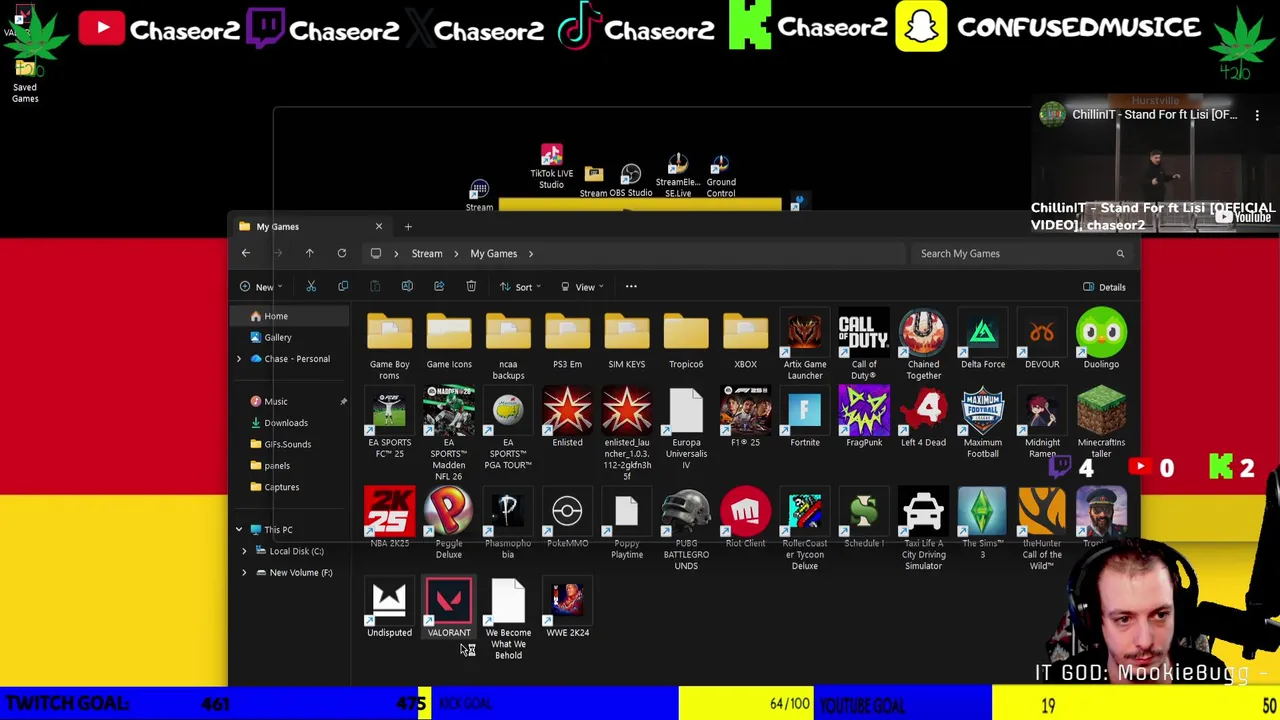Open the View dropdown
Screen dimensions: 1280x720
[581, 287]
